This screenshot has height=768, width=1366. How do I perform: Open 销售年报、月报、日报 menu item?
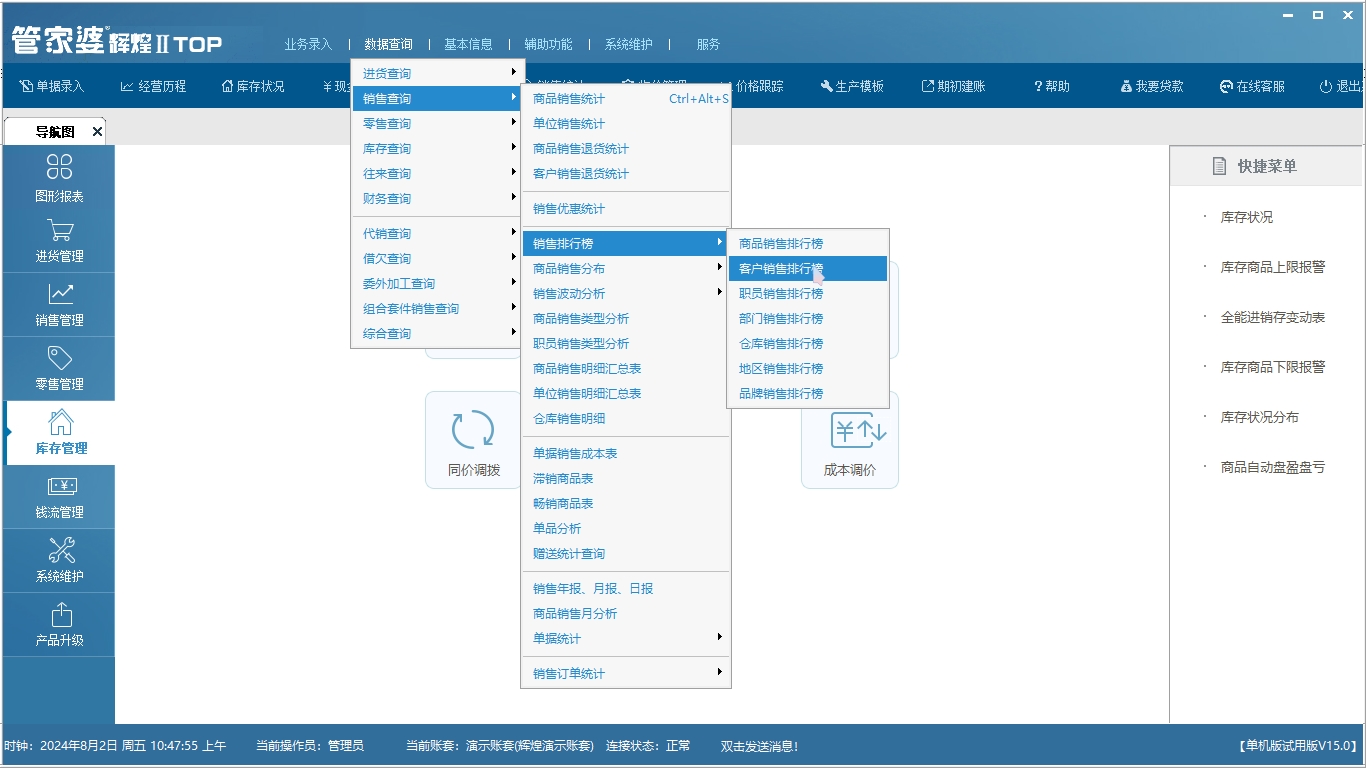coord(626,589)
